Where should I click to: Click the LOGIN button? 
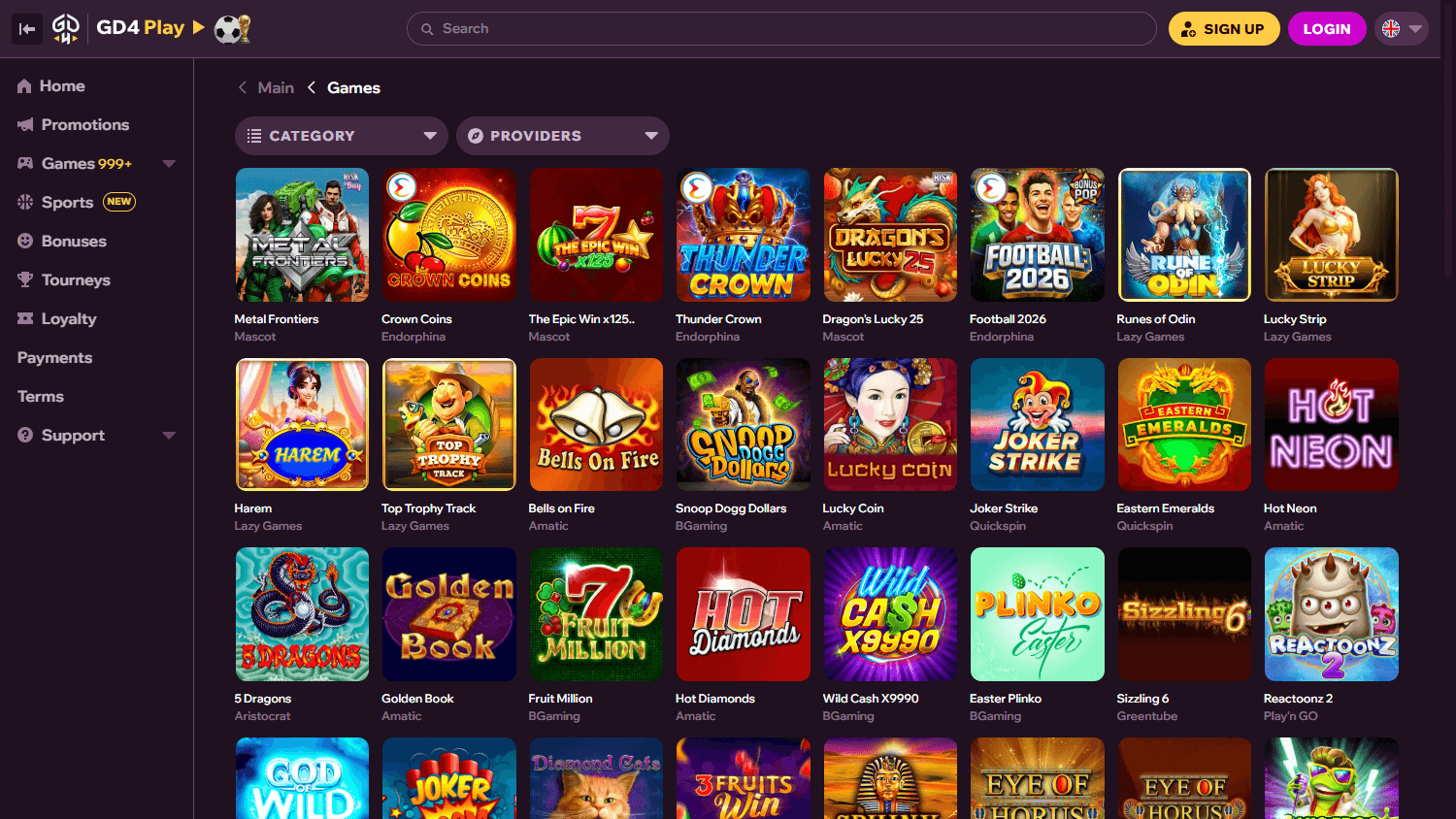tap(1327, 29)
